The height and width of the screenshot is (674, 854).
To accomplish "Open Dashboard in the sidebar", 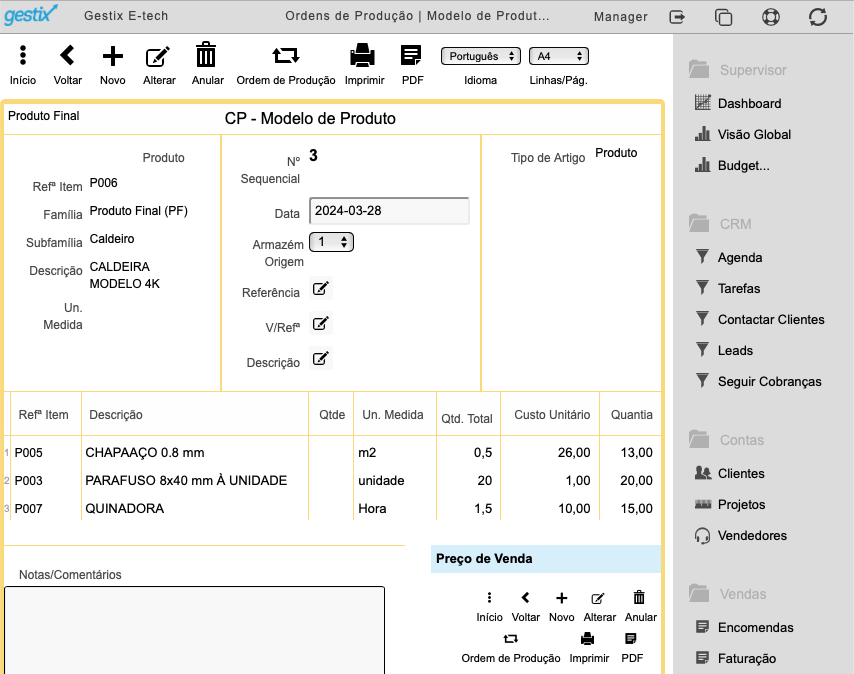I will 738,103.
